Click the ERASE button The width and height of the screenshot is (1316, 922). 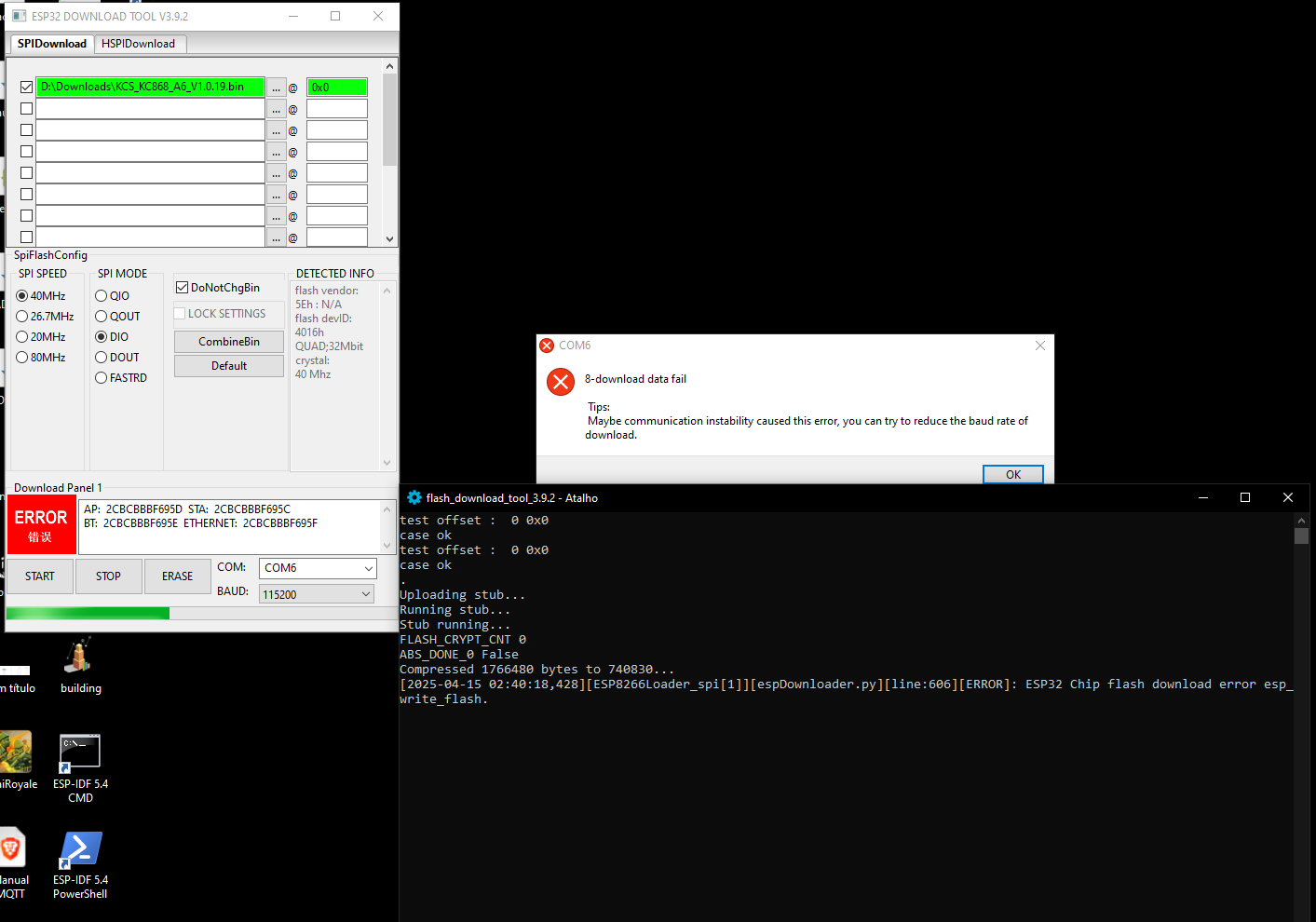[177, 576]
